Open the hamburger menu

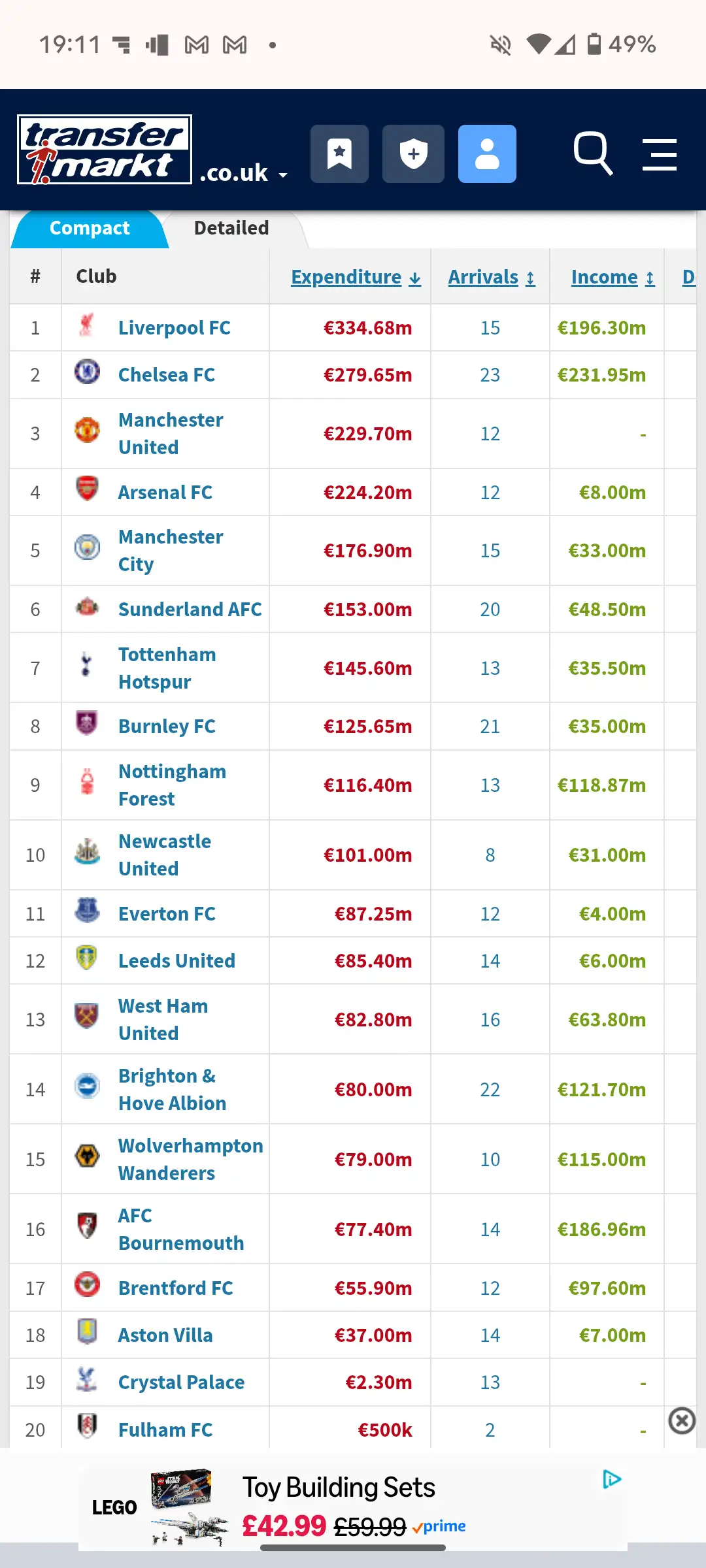point(659,154)
